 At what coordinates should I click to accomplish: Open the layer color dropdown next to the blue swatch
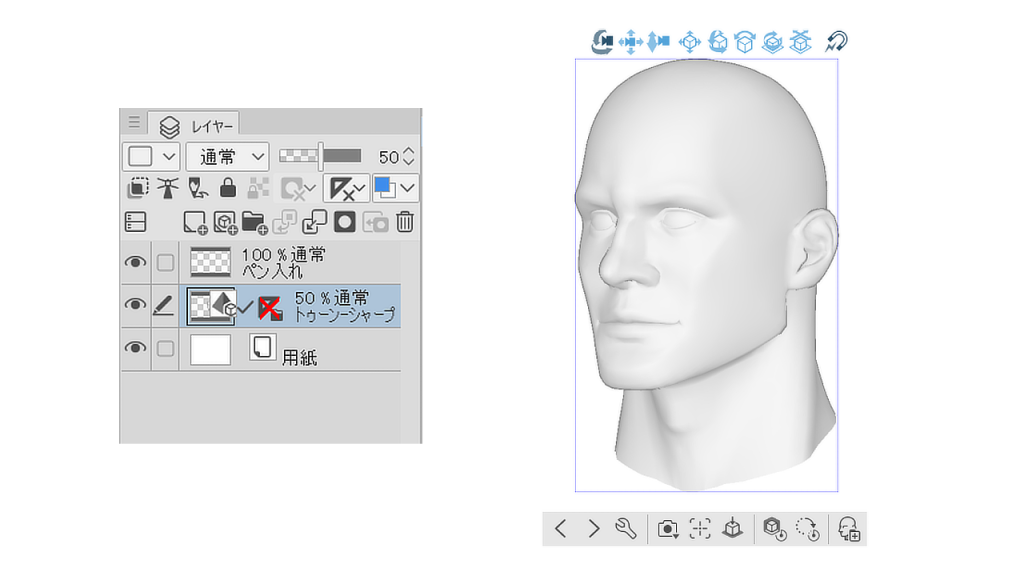405,188
